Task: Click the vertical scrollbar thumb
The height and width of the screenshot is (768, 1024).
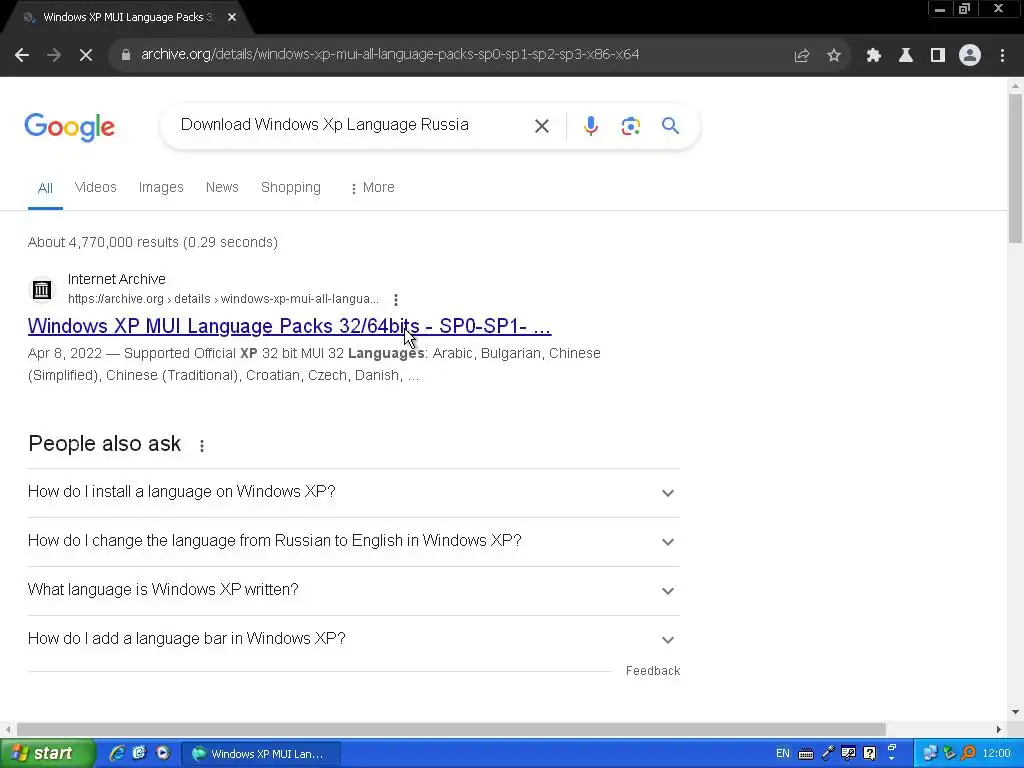Action: tap(1015, 168)
